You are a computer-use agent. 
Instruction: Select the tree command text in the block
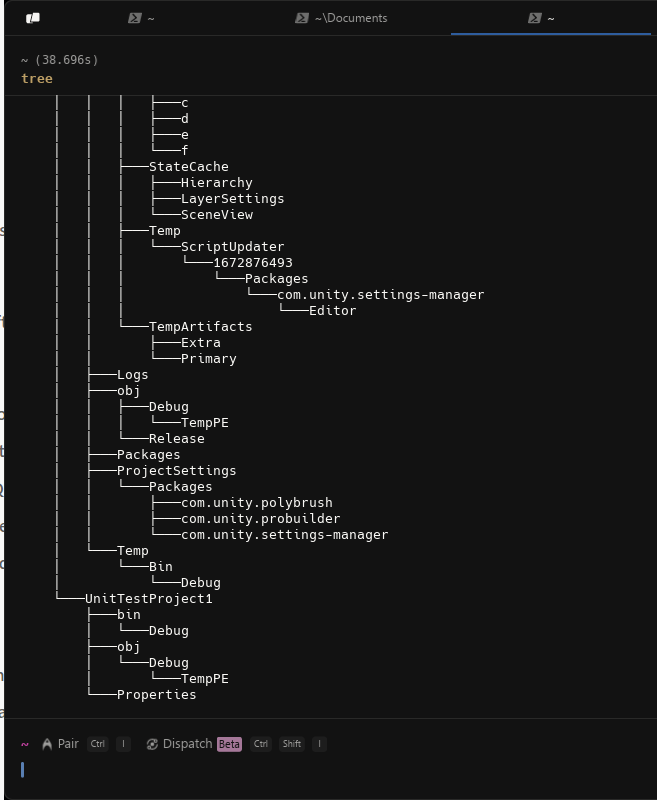coord(36,78)
